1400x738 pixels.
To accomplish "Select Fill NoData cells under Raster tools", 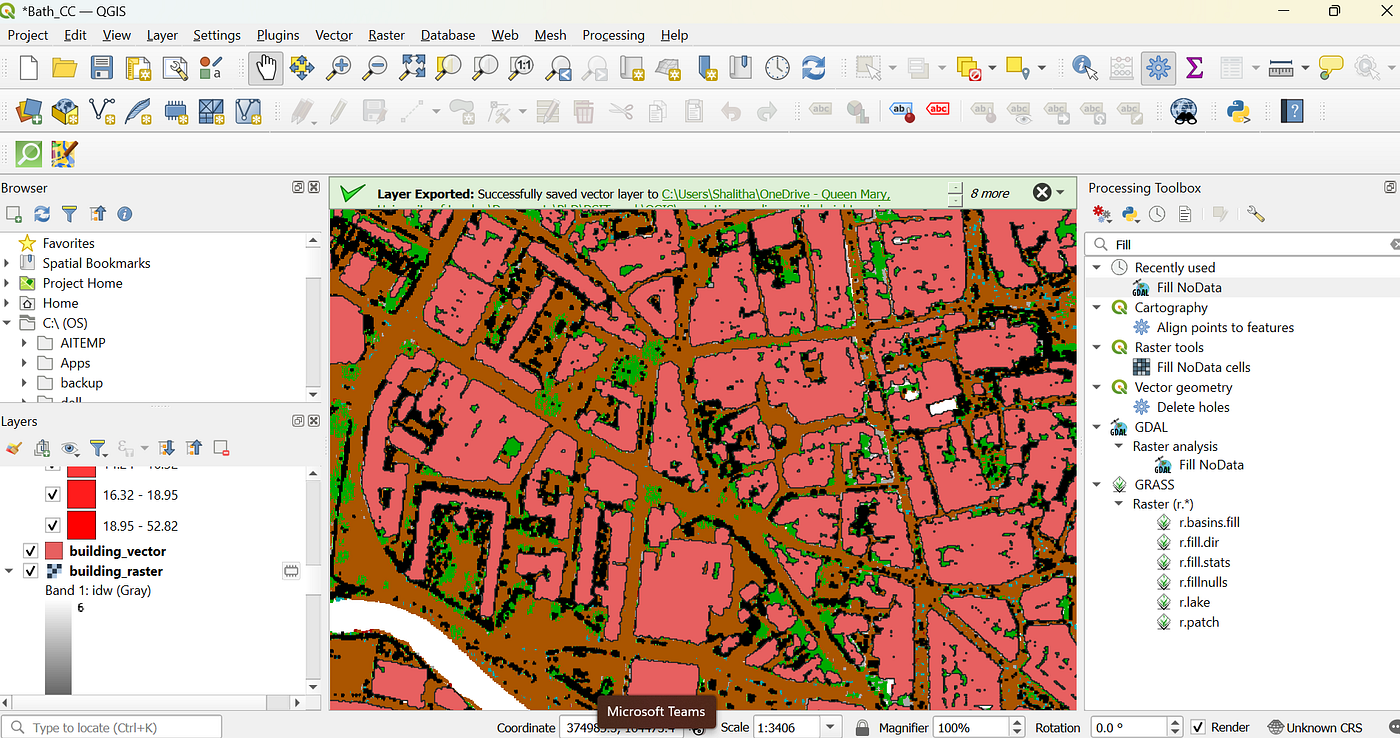I will [1203, 367].
